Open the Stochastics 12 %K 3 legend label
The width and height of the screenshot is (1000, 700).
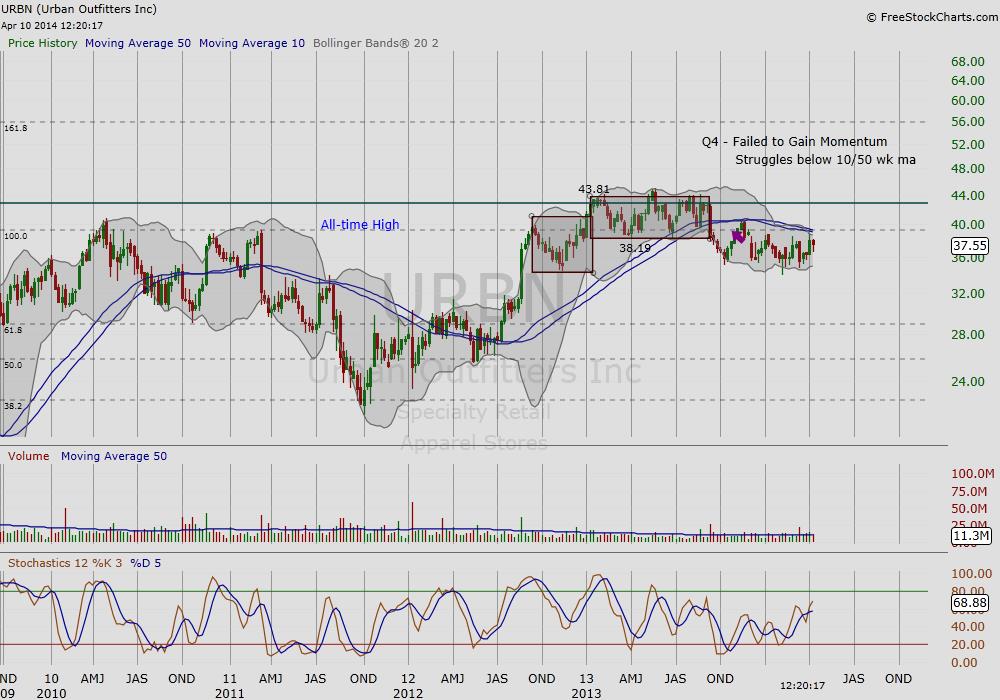click(66, 563)
